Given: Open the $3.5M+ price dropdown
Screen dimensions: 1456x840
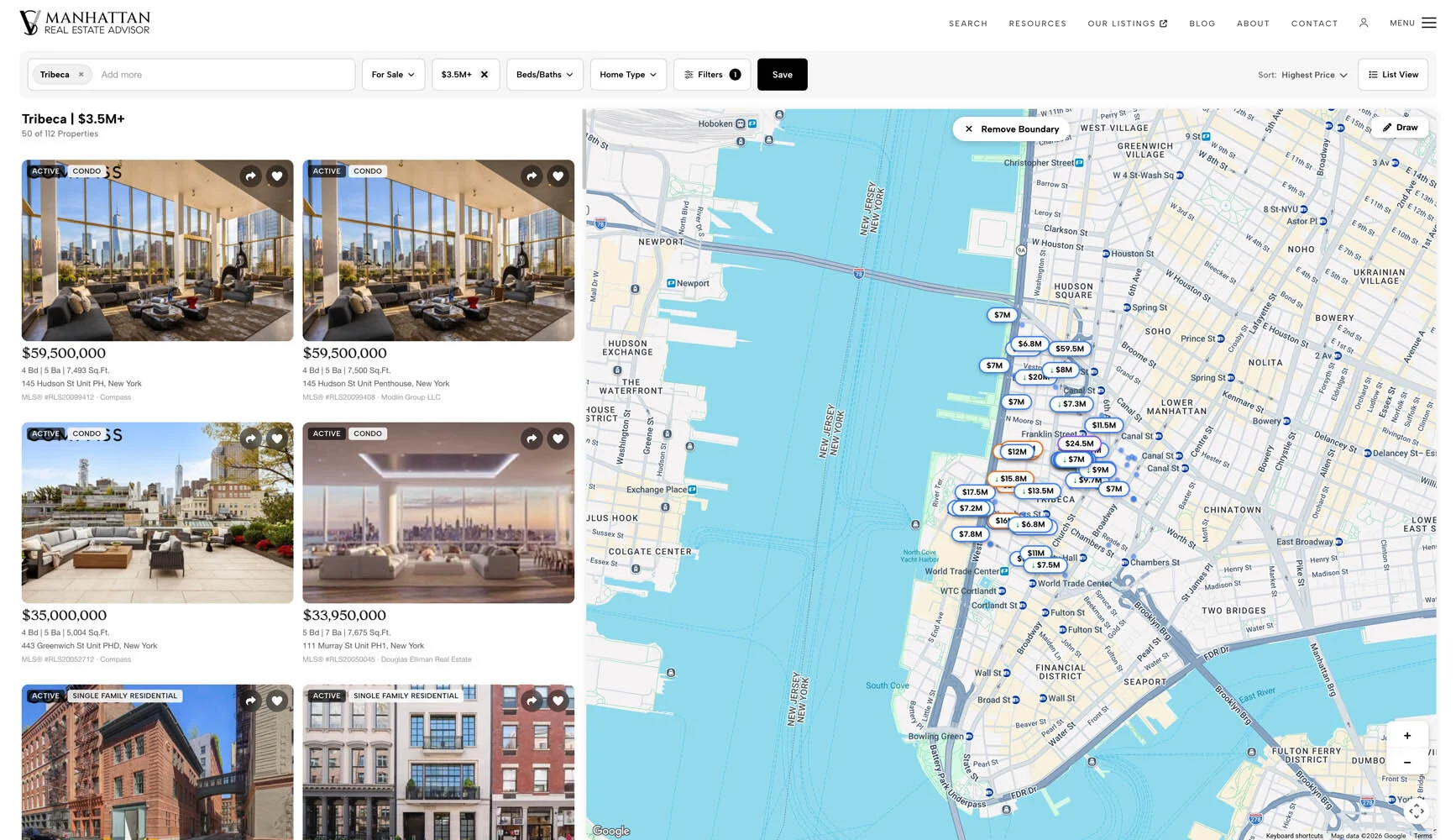Looking at the screenshot, I should click(457, 75).
